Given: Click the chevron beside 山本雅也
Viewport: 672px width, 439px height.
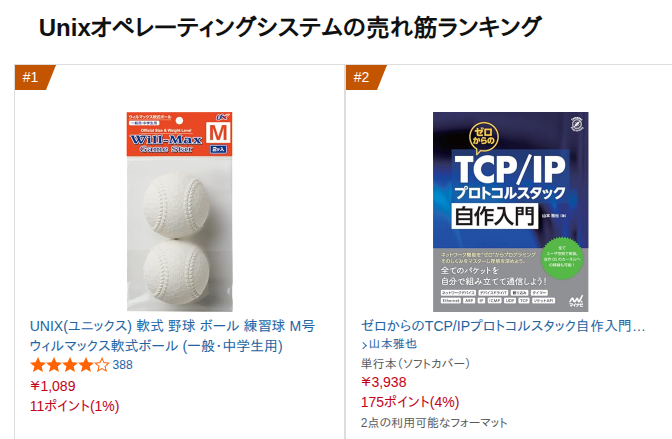Looking at the screenshot, I should [364, 345].
